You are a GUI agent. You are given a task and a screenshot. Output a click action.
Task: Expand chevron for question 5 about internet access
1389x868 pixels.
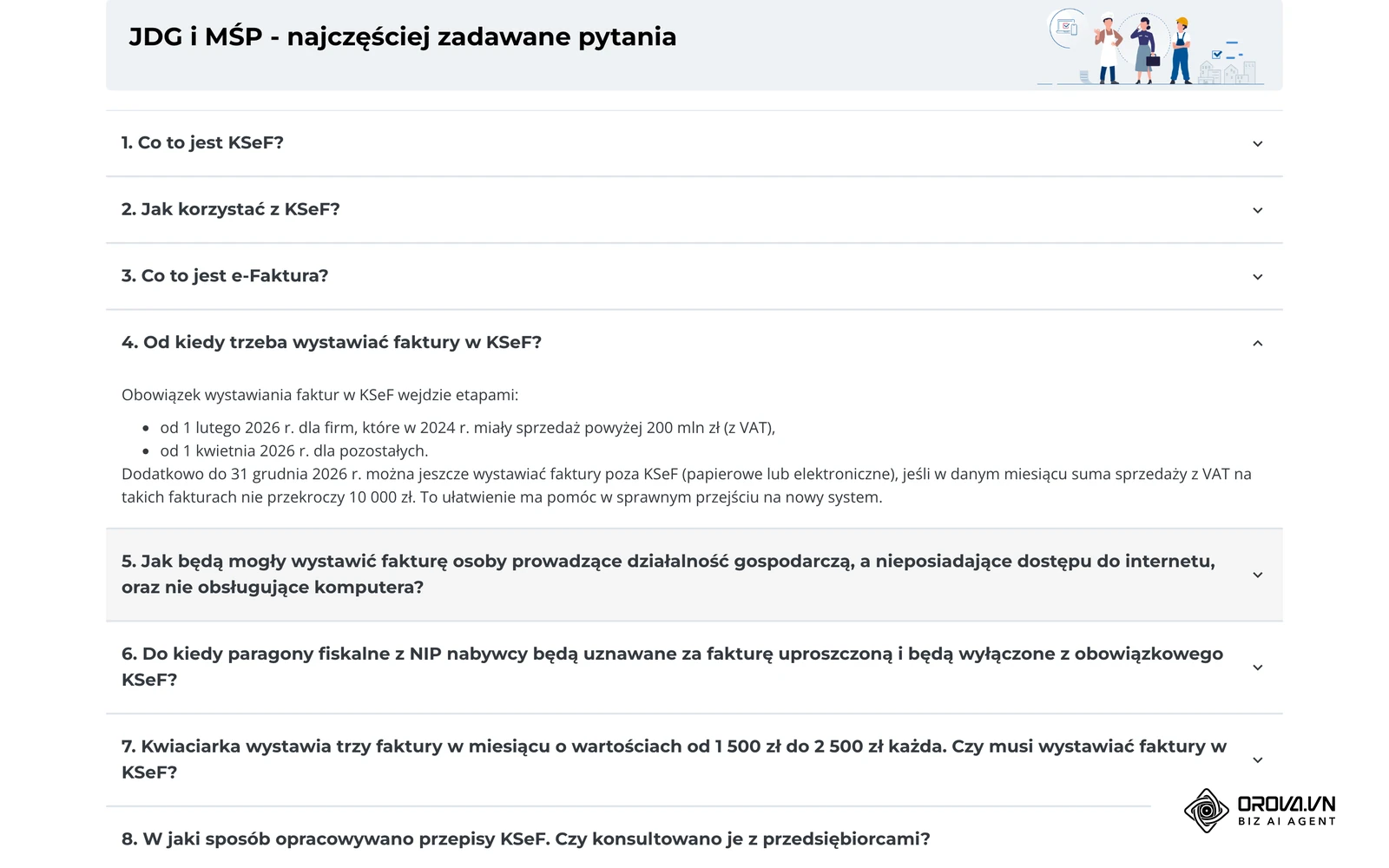(x=1257, y=575)
